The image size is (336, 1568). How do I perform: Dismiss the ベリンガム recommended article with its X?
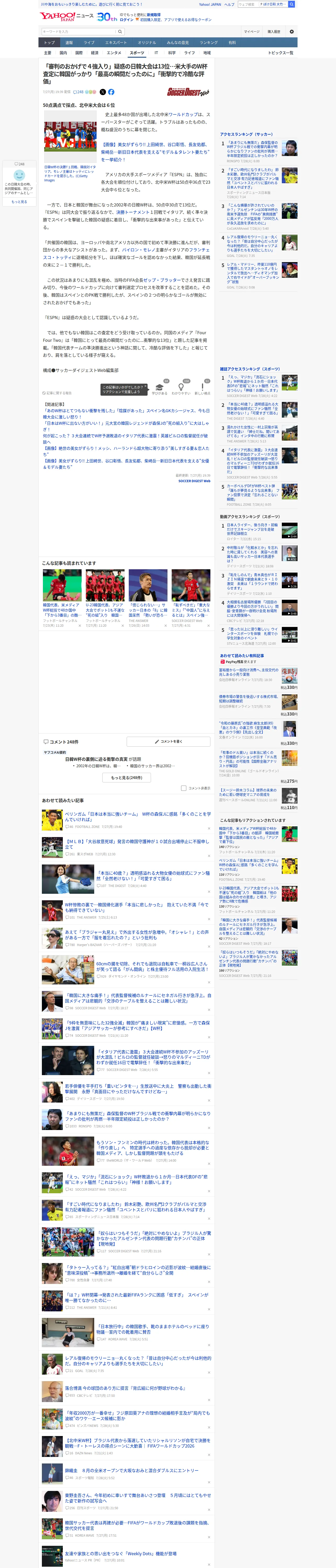[209, 828]
